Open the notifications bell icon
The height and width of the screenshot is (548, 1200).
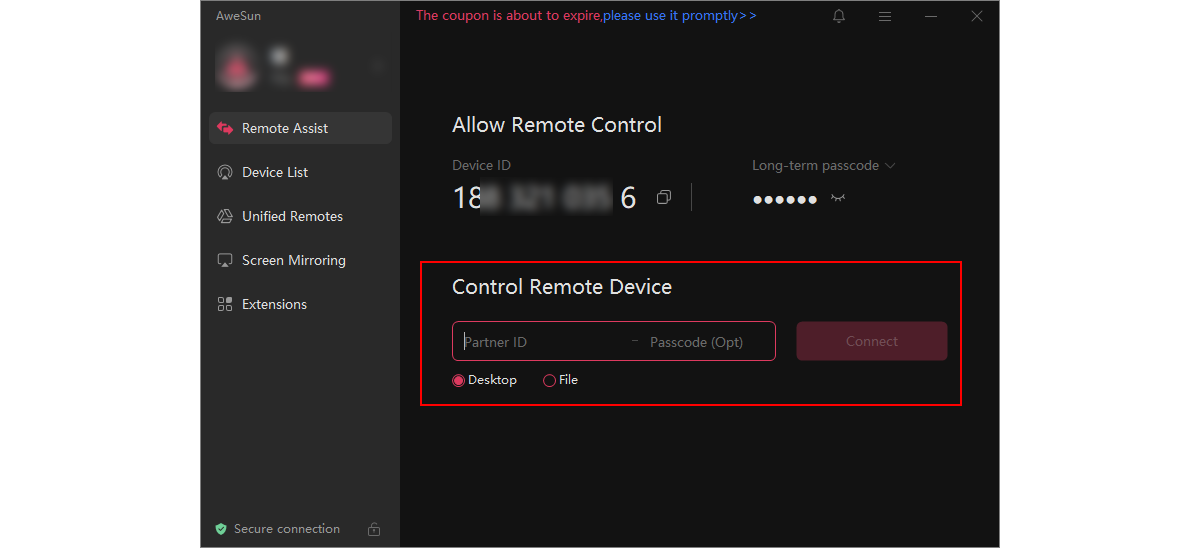(x=839, y=16)
